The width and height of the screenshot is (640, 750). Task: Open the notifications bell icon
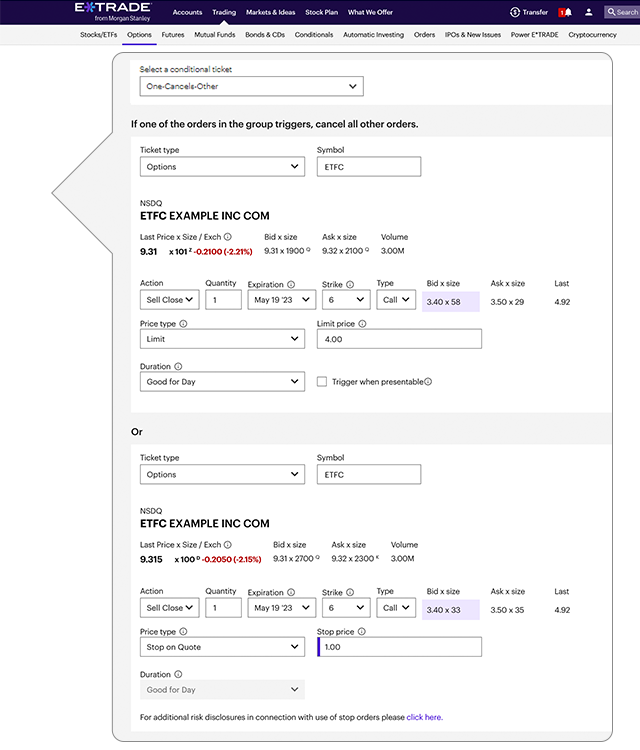click(x=565, y=12)
